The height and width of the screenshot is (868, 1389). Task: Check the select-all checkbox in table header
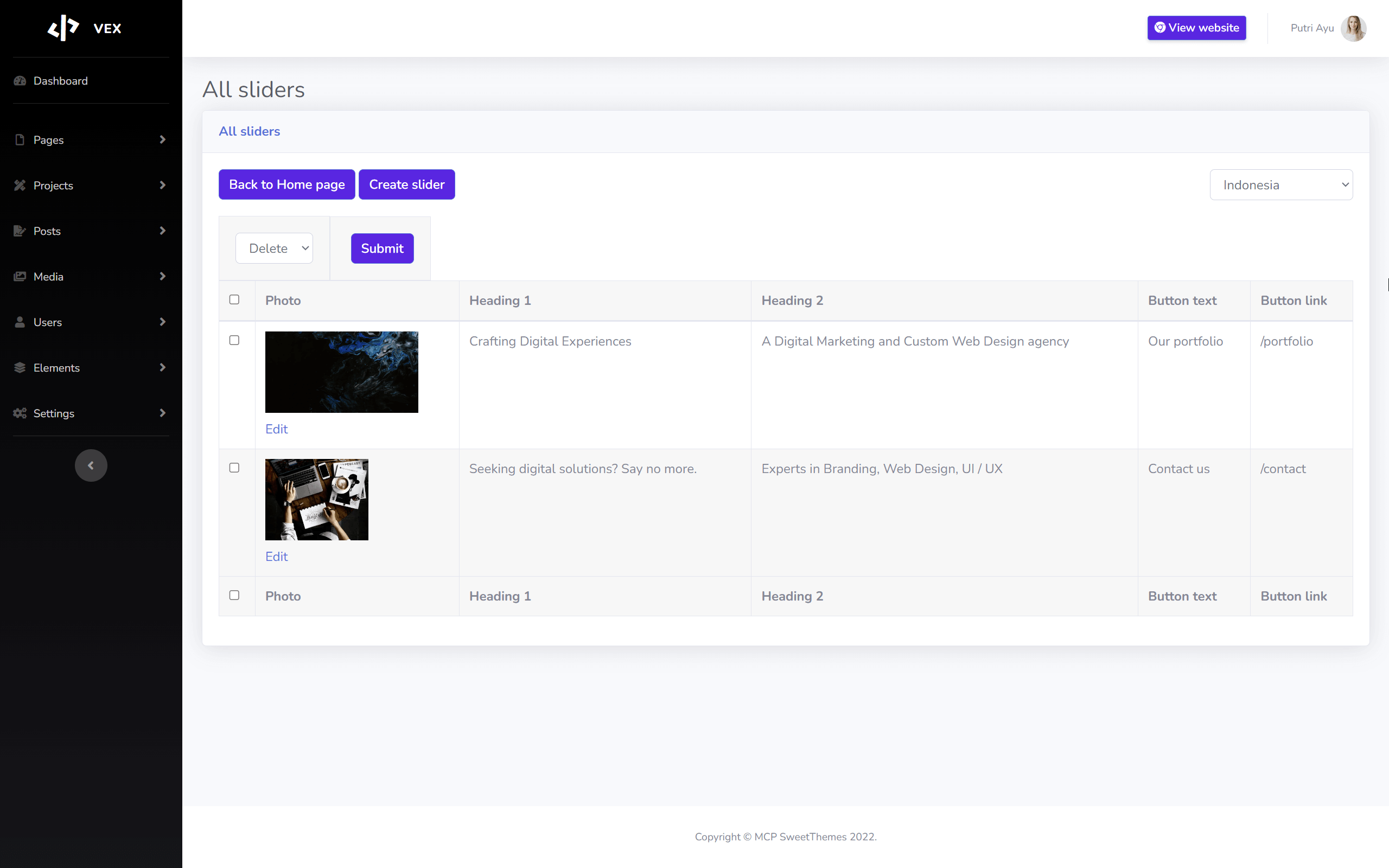(x=234, y=299)
